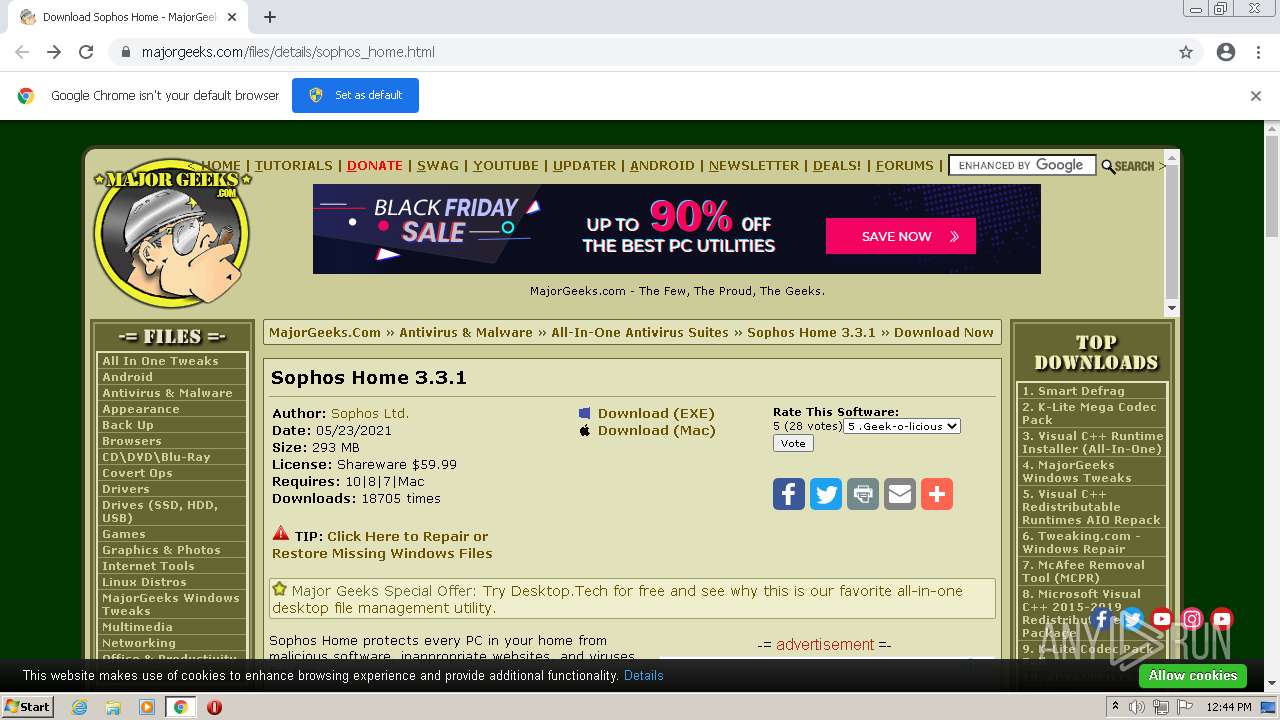
Task: Click the gray printer share icon
Action: [863, 494]
